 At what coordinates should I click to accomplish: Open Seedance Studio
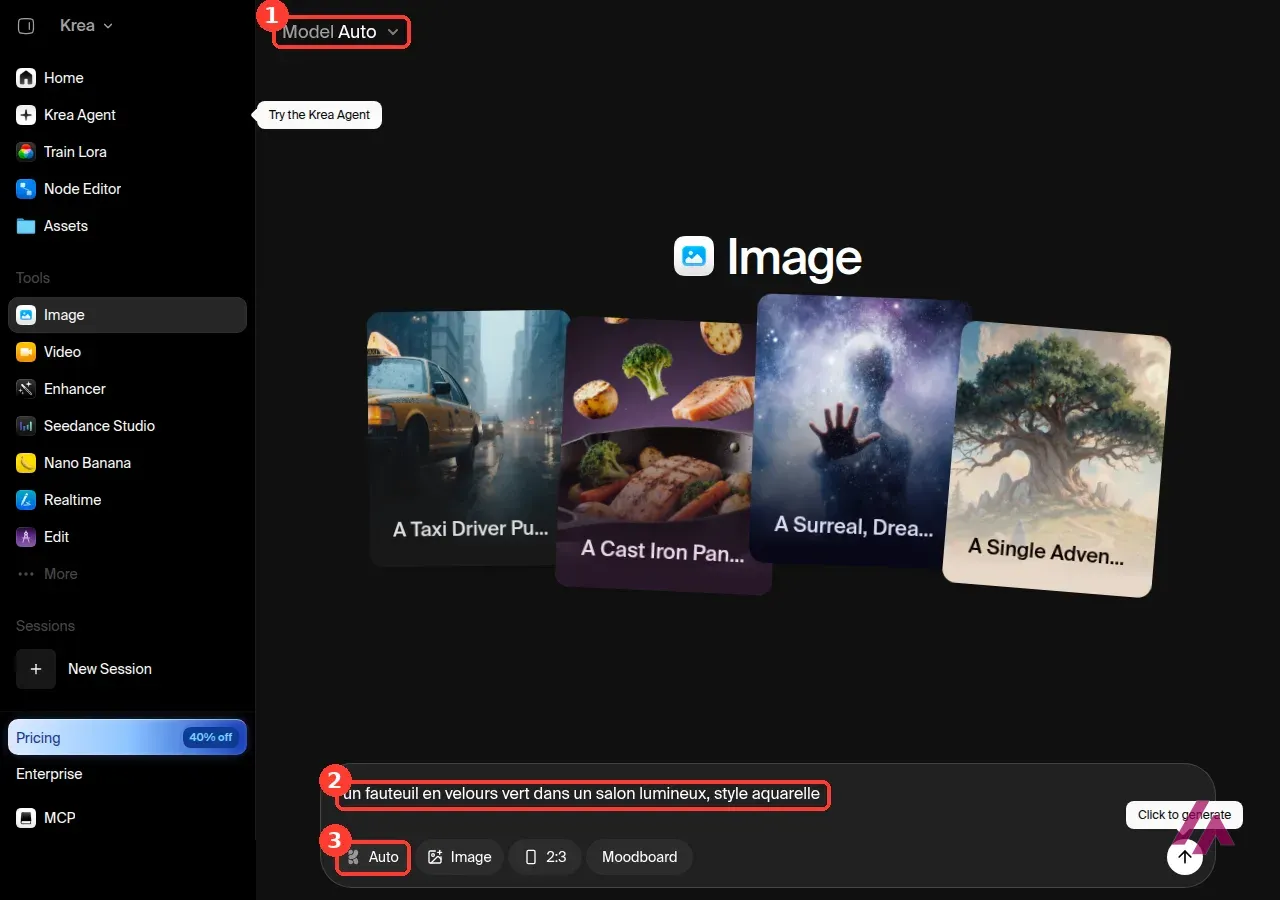127,426
